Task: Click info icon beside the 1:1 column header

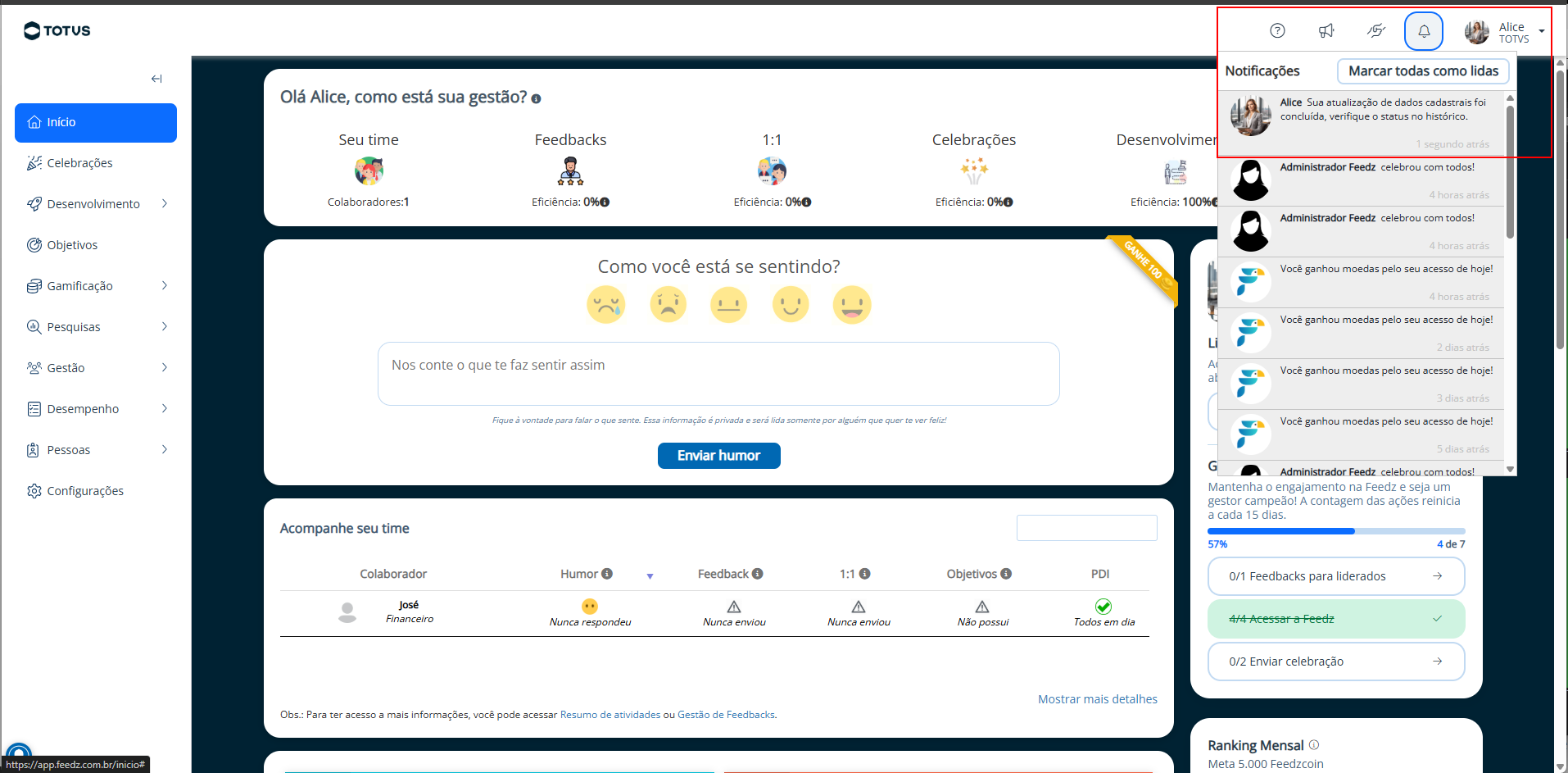Action: click(864, 574)
